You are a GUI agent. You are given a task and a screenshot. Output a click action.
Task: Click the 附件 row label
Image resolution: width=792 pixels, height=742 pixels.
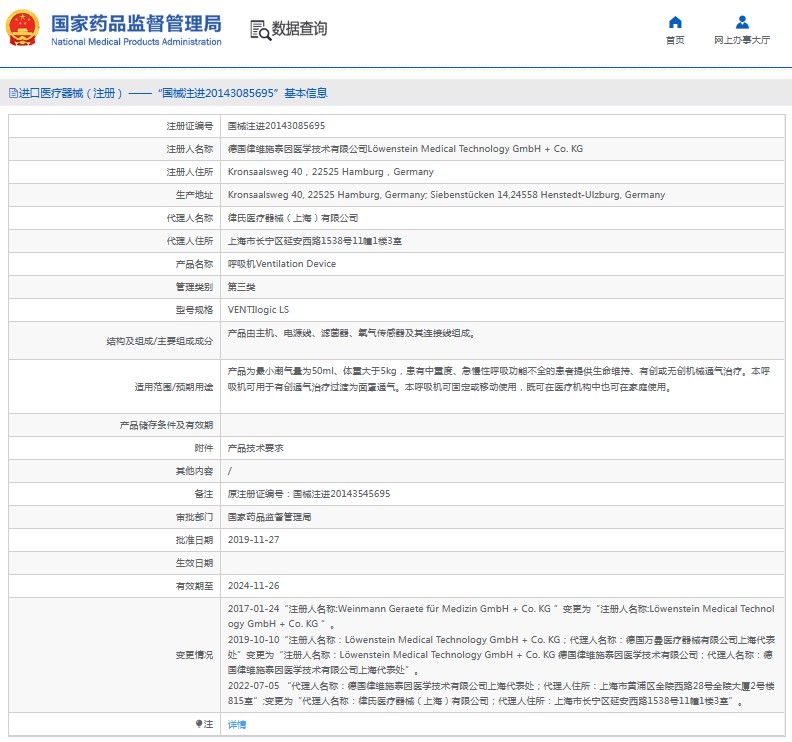coord(204,448)
